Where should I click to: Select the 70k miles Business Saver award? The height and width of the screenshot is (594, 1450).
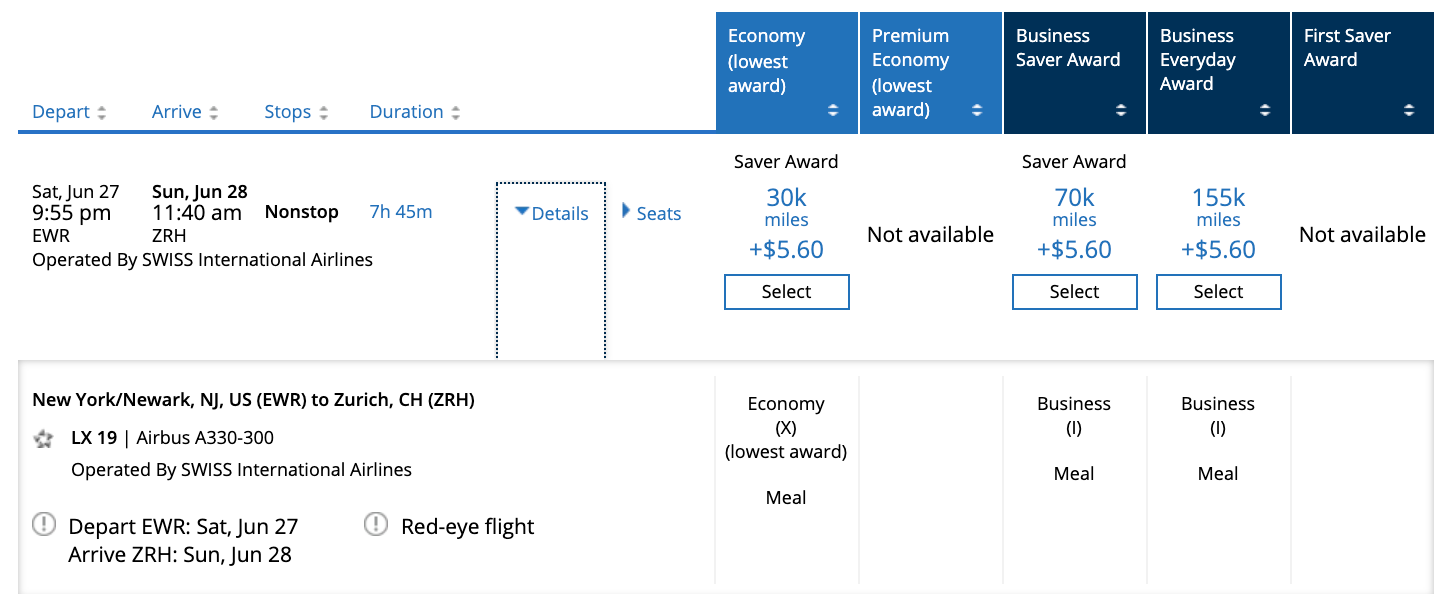click(x=1074, y=292)
